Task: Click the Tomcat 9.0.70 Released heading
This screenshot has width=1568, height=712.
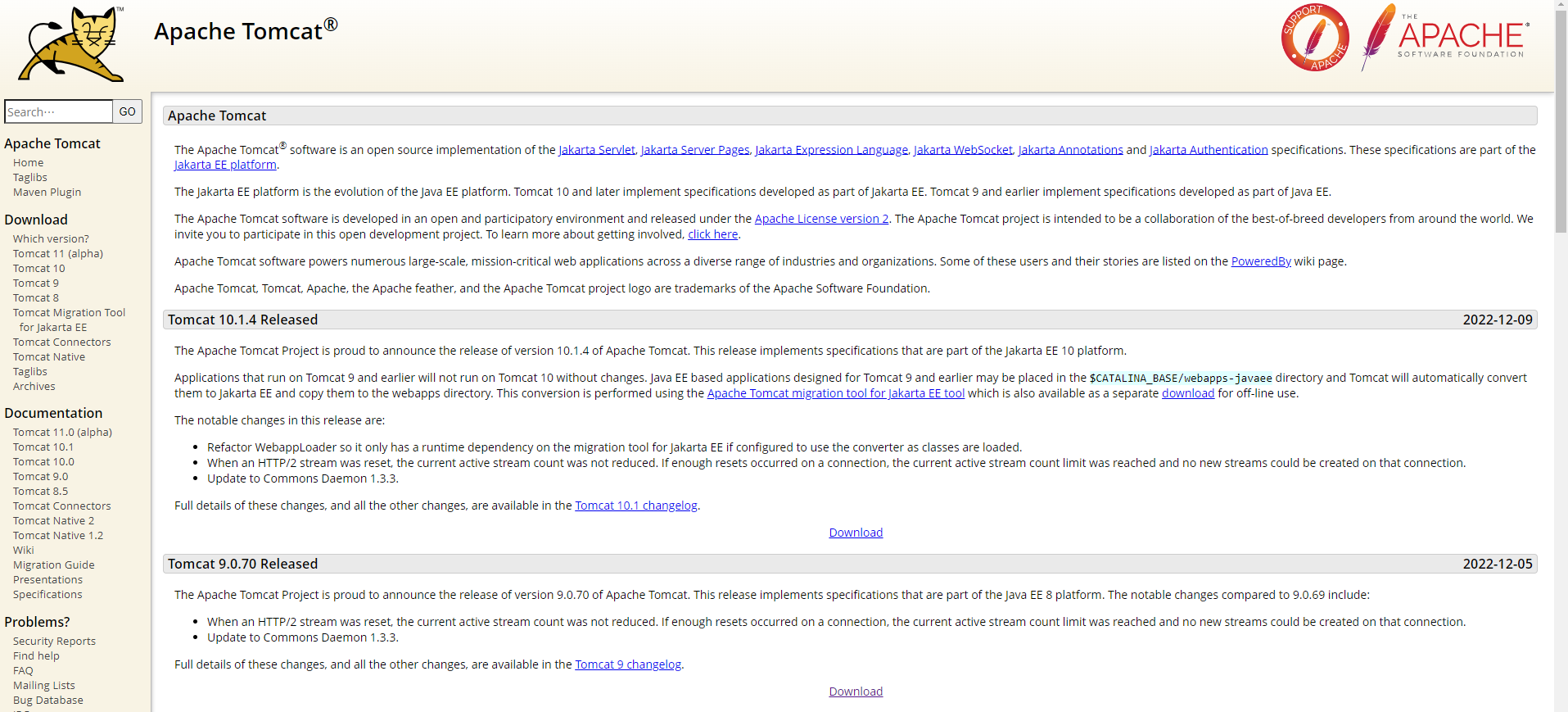Action: click(242, 564)
